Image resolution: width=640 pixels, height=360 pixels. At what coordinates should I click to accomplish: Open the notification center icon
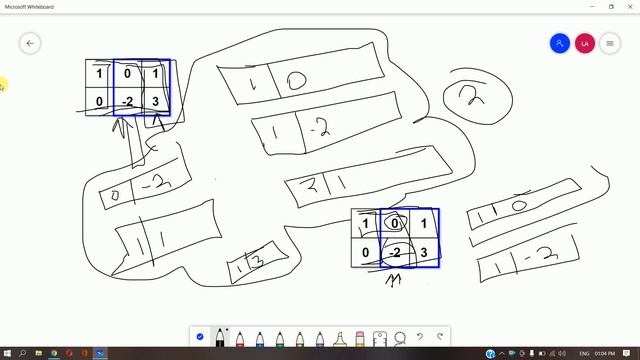[627, 353]
